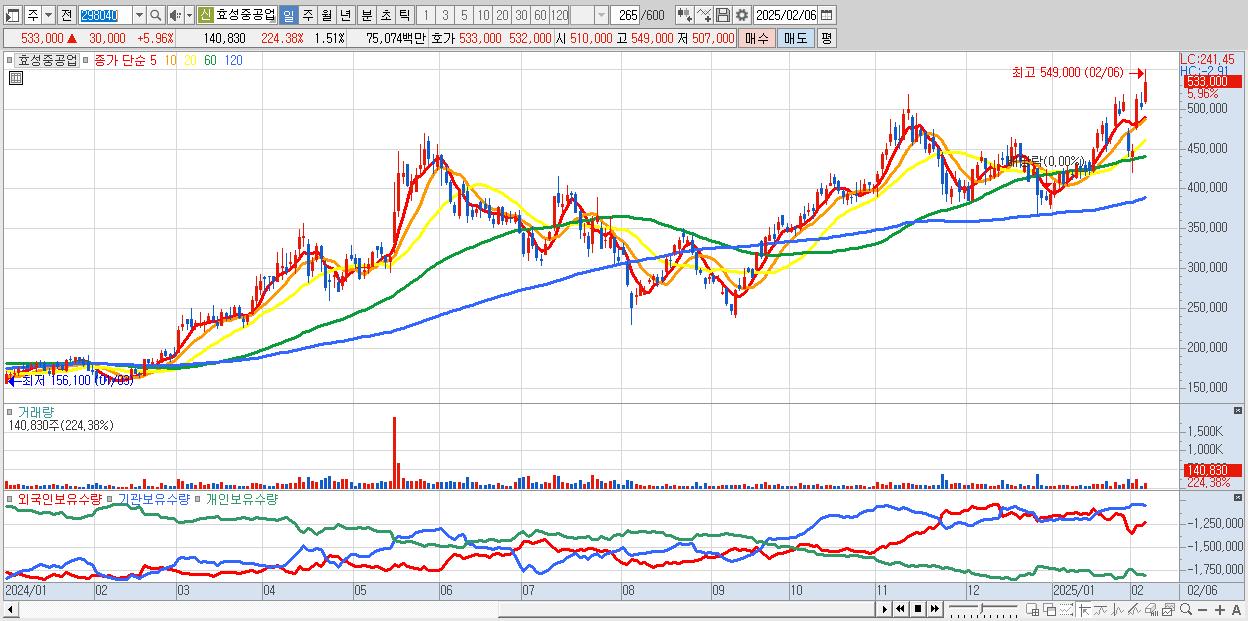The height and width of the screenshot is (621, 1248).
Task: Expand the dropdown next to the speaker icon
Action: (x=189, y=16)
